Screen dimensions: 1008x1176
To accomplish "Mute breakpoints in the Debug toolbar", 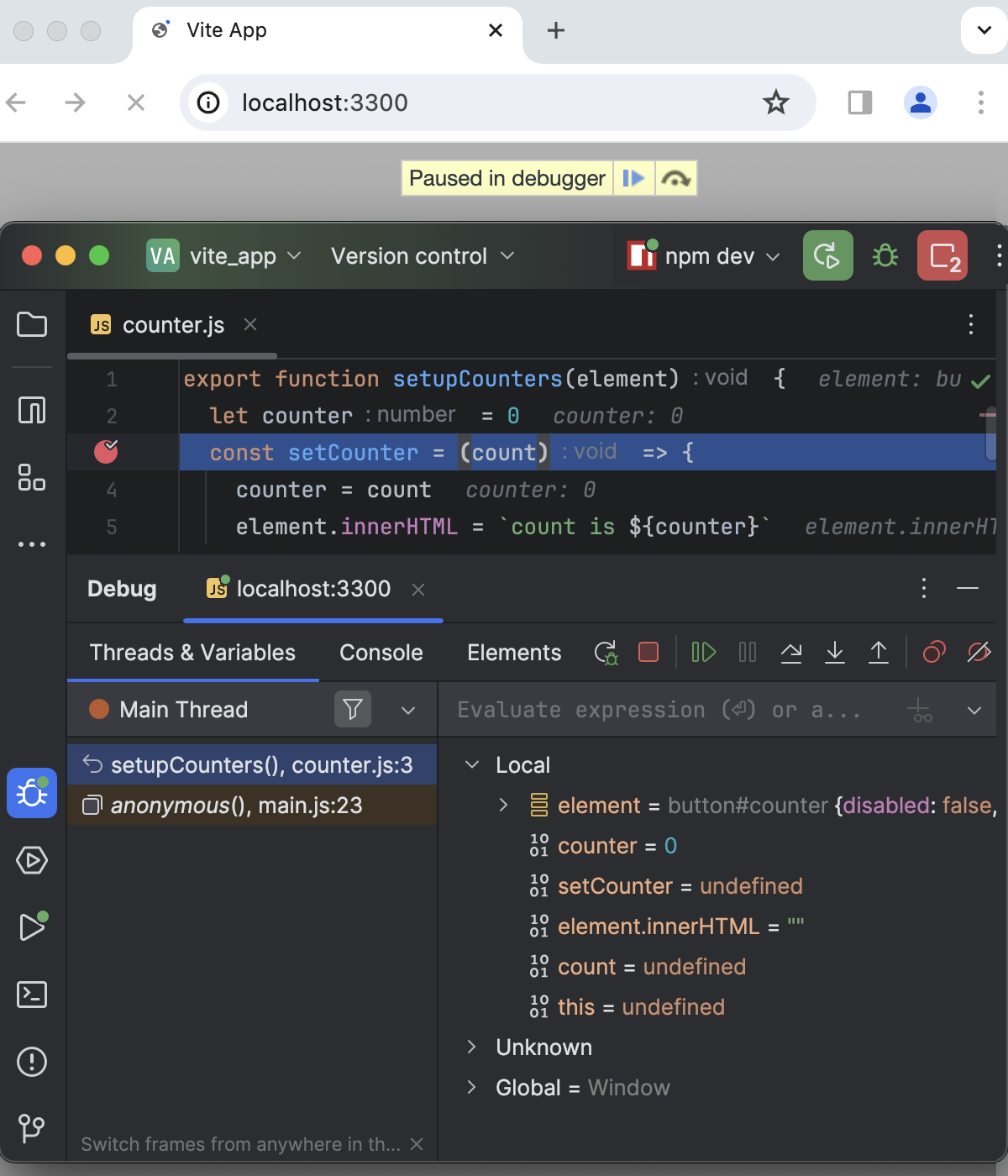I will tap(977, 652).
